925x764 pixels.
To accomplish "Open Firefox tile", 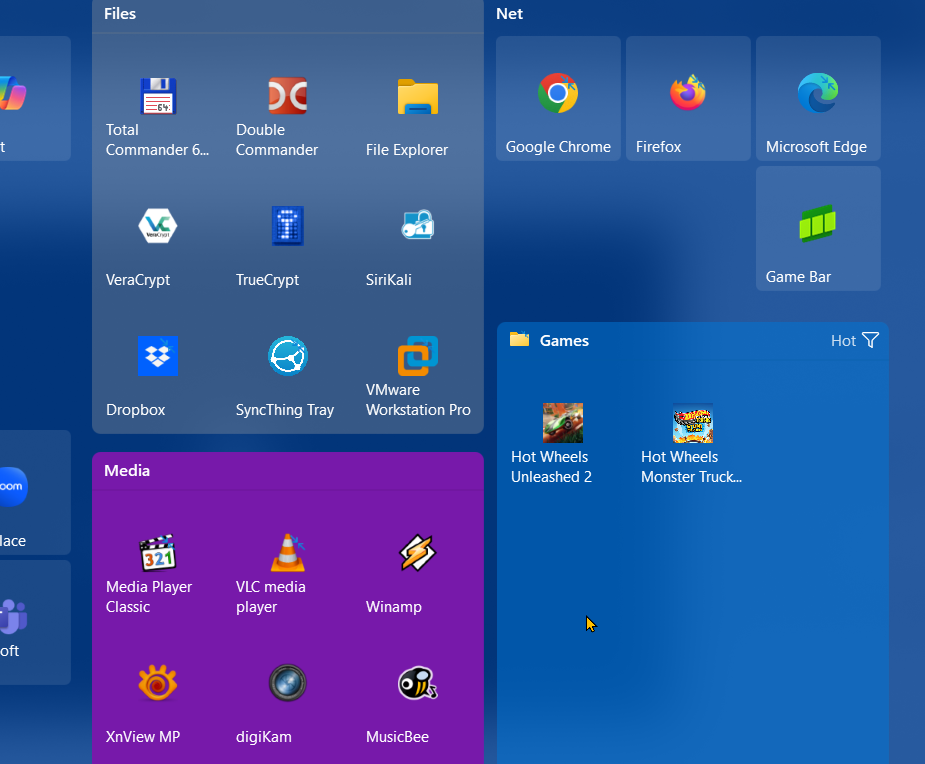I will (688, 99).
